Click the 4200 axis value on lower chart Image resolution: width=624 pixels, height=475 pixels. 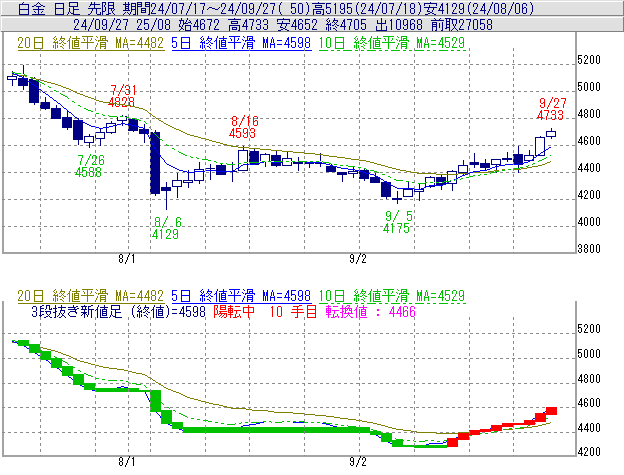589,452
